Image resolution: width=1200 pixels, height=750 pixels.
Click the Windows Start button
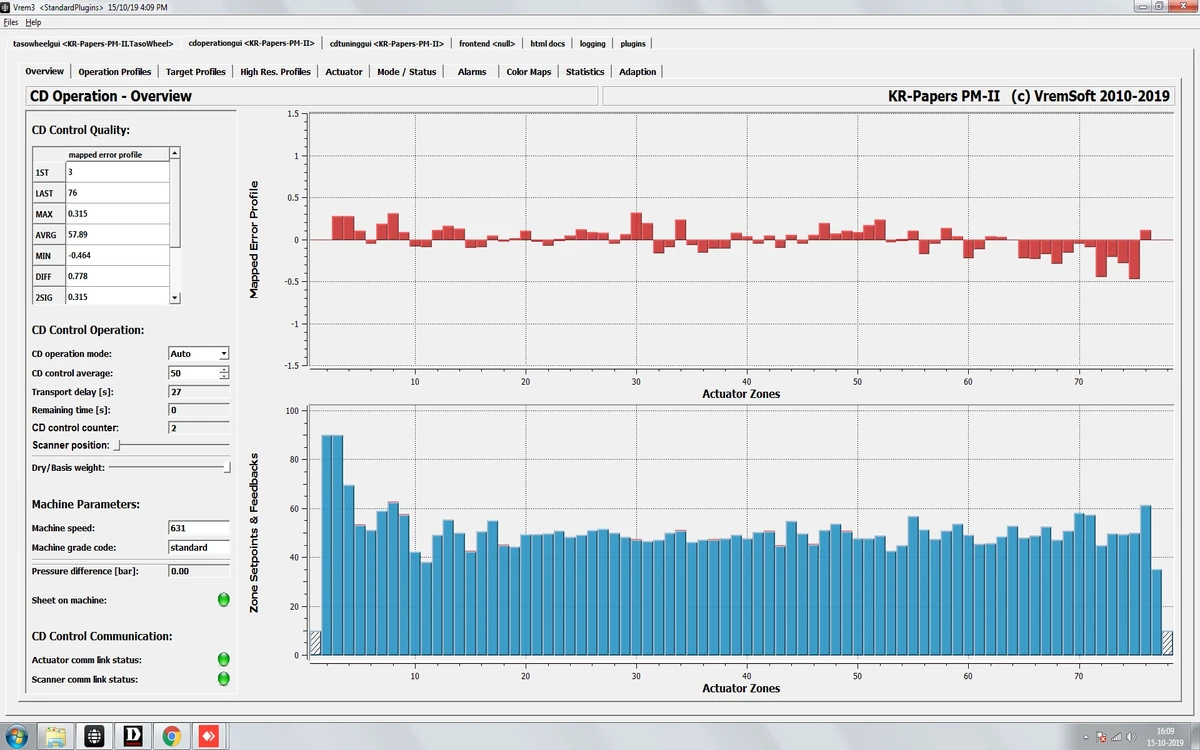tap(18, 736)
